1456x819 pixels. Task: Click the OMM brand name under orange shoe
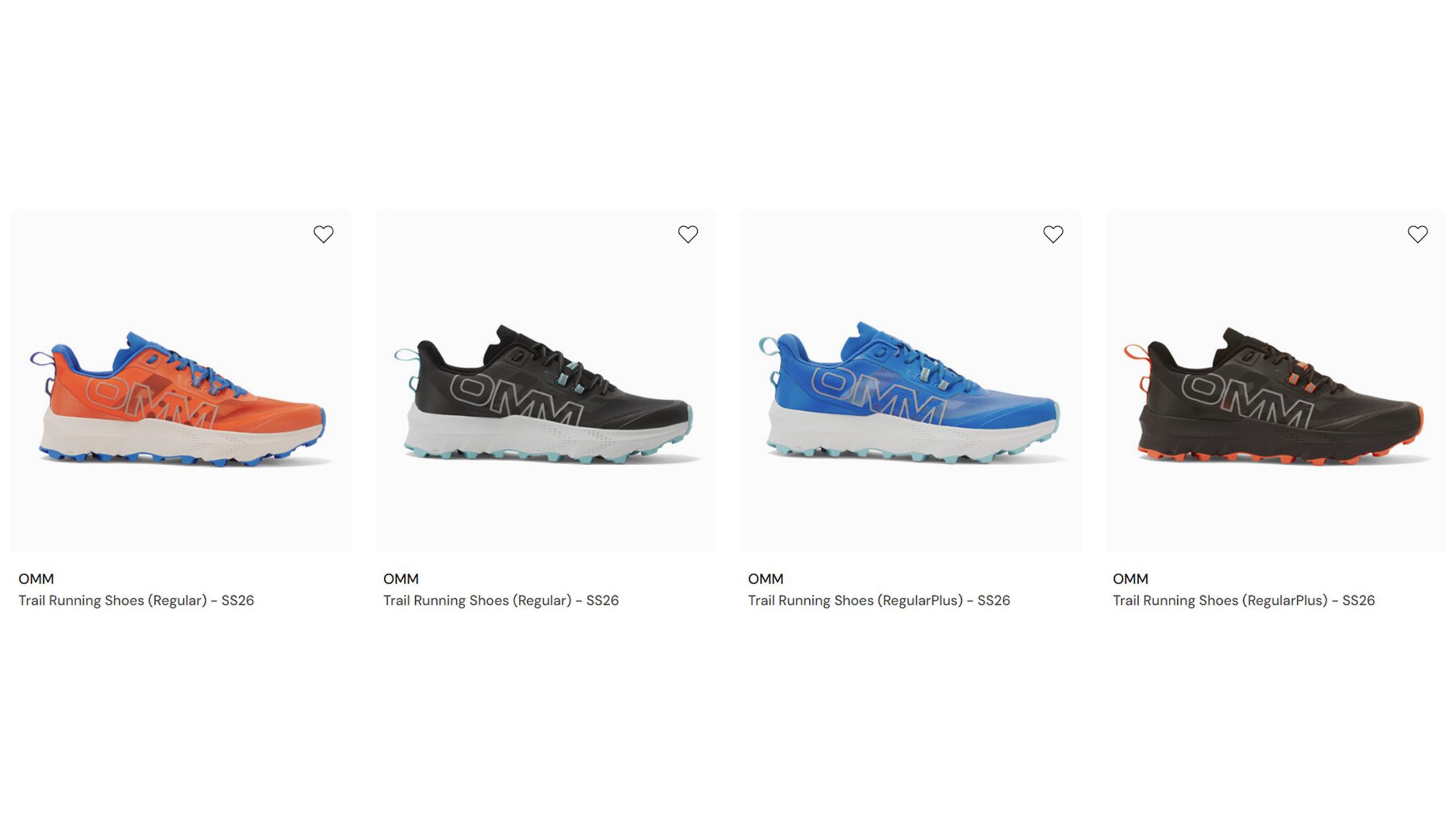36,579
